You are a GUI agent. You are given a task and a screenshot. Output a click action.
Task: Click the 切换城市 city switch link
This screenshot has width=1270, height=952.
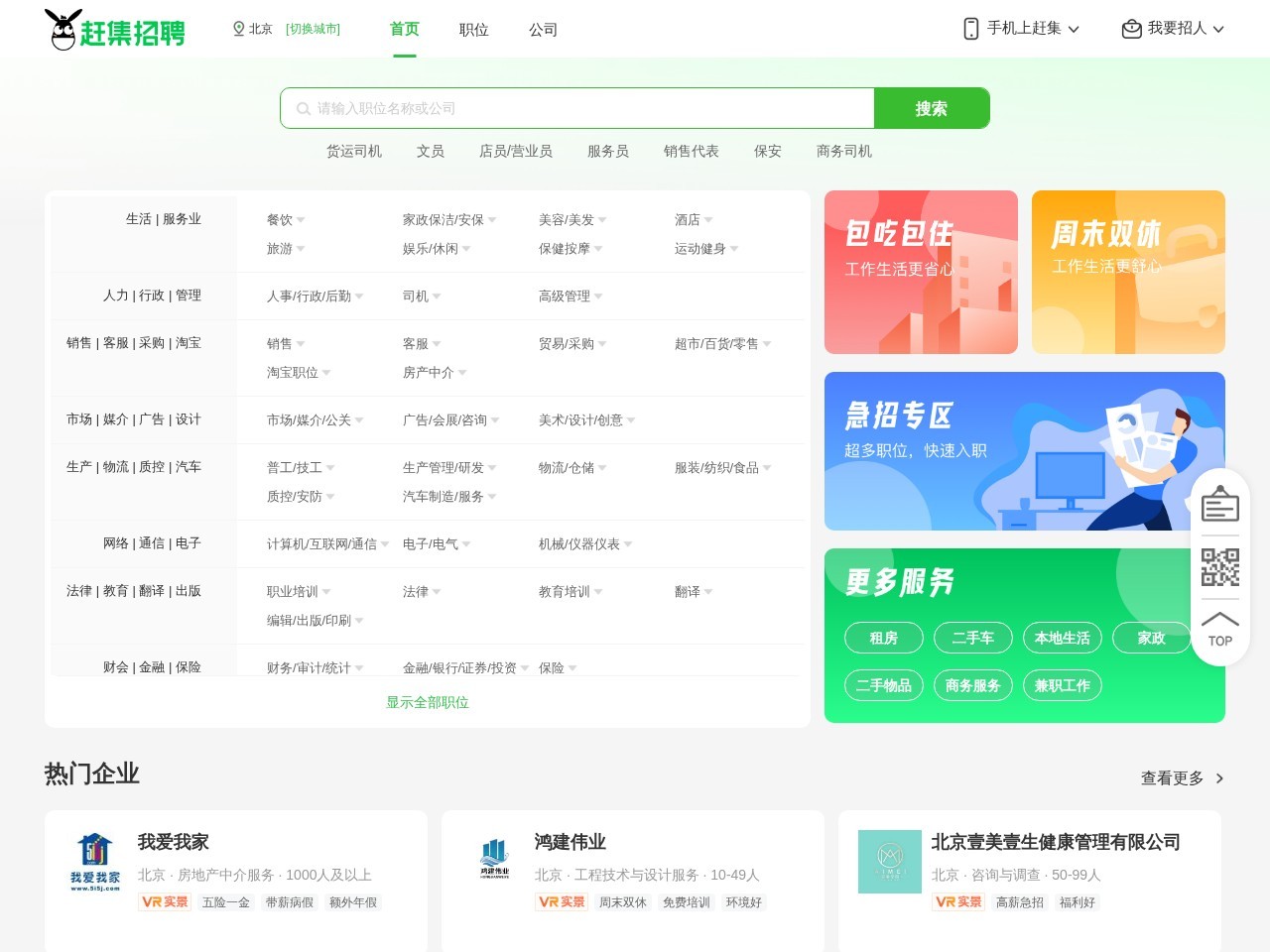pyautogui.click(x=313, y=29)
